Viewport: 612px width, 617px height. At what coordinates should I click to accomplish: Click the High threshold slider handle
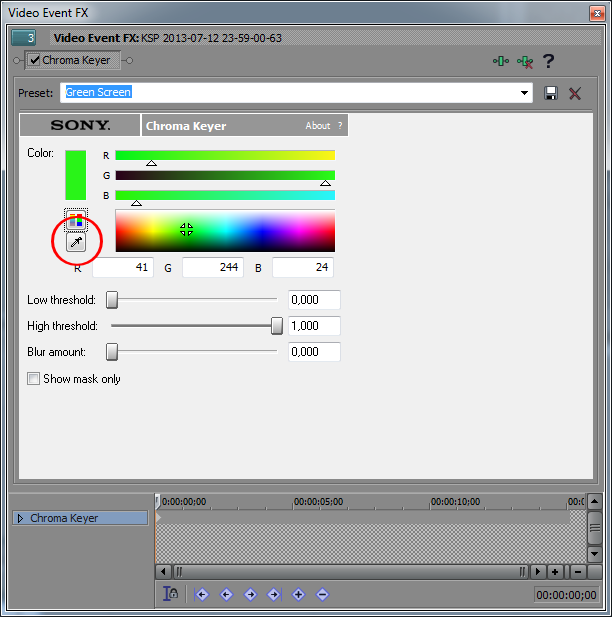click(x=276, y=326)
